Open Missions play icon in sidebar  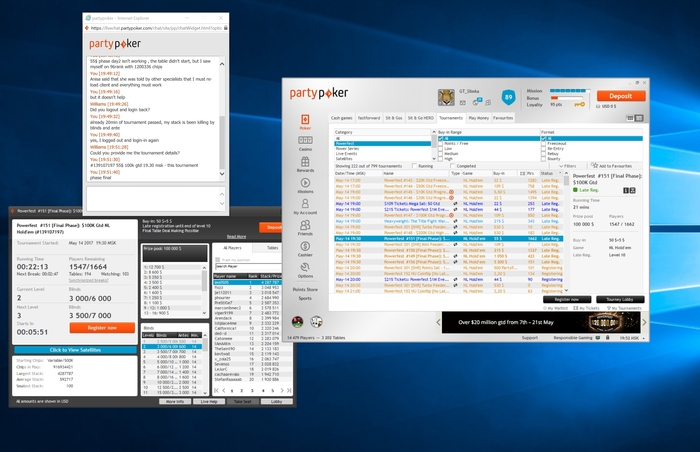click(305, 183)
